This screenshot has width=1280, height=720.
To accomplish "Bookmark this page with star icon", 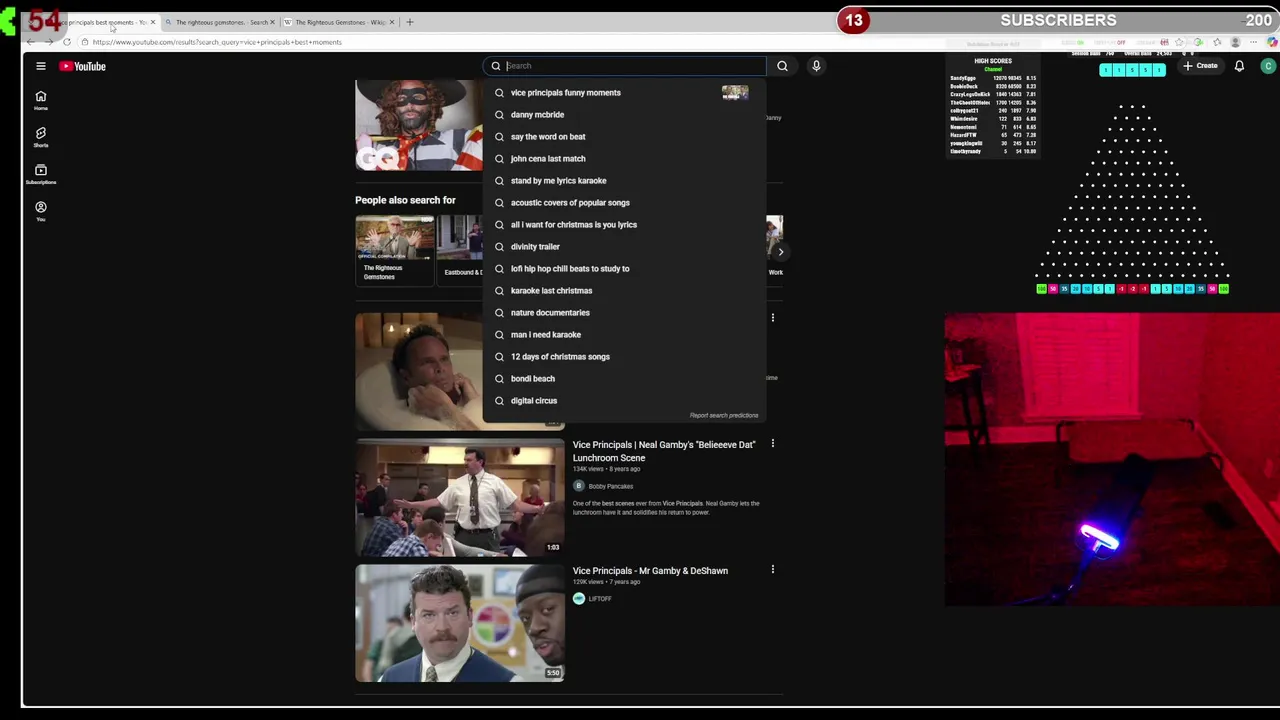I will (x=1180, y=42).
